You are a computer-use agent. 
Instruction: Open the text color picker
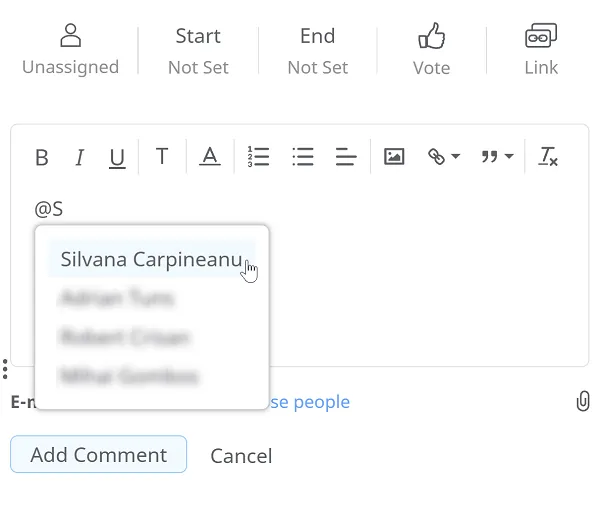coord(210,157)
